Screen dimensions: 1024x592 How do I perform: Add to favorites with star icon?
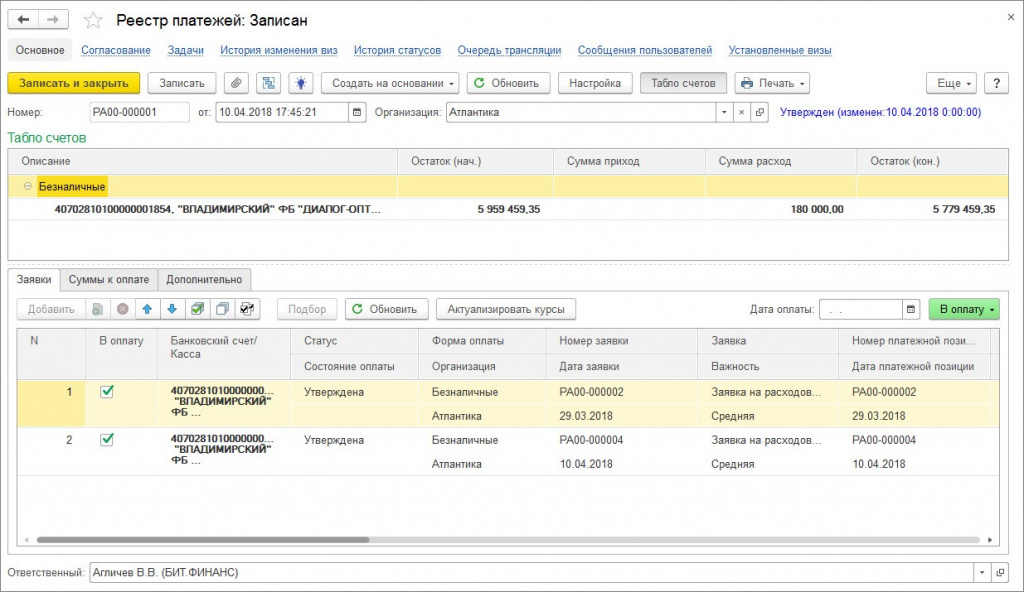click(x=93, y=20)
